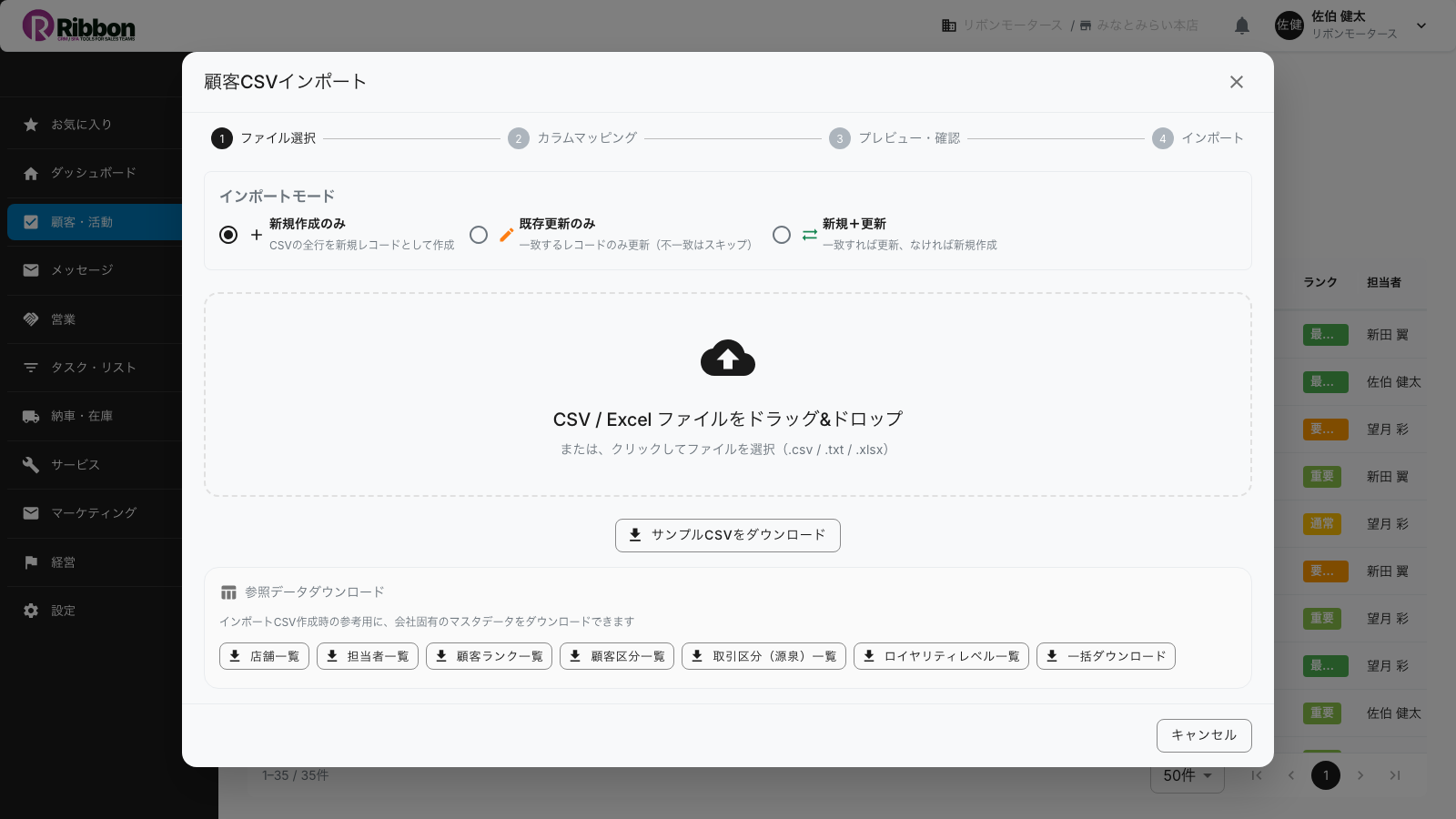
Task: Click the gear icon beside 設定
Action: [31, 611]
